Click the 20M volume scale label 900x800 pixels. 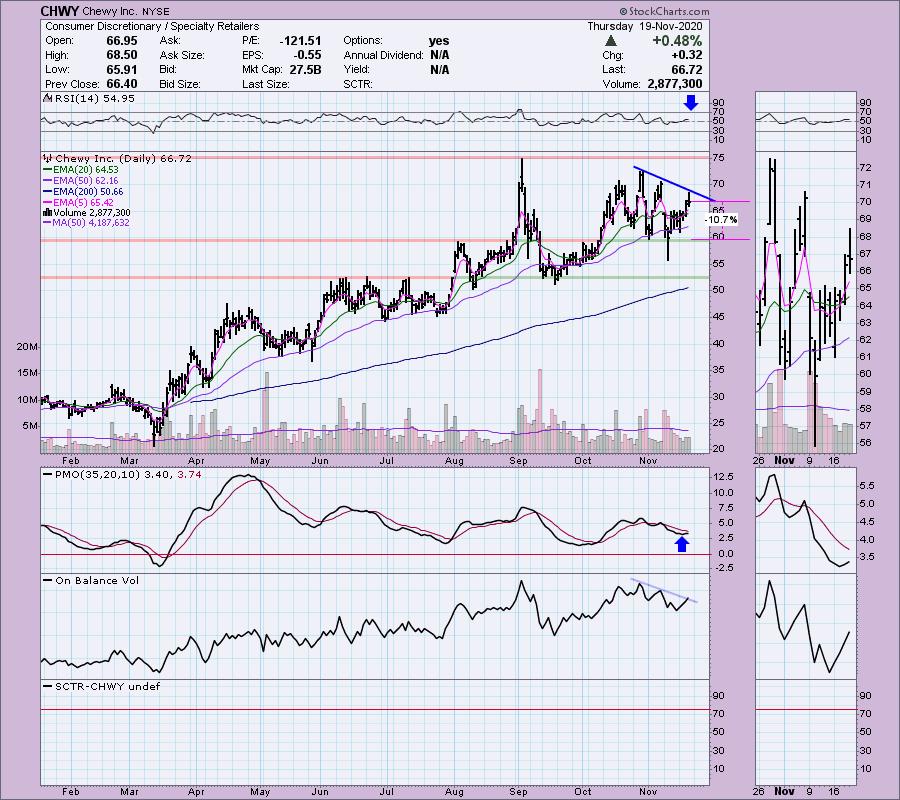(28, 347)
